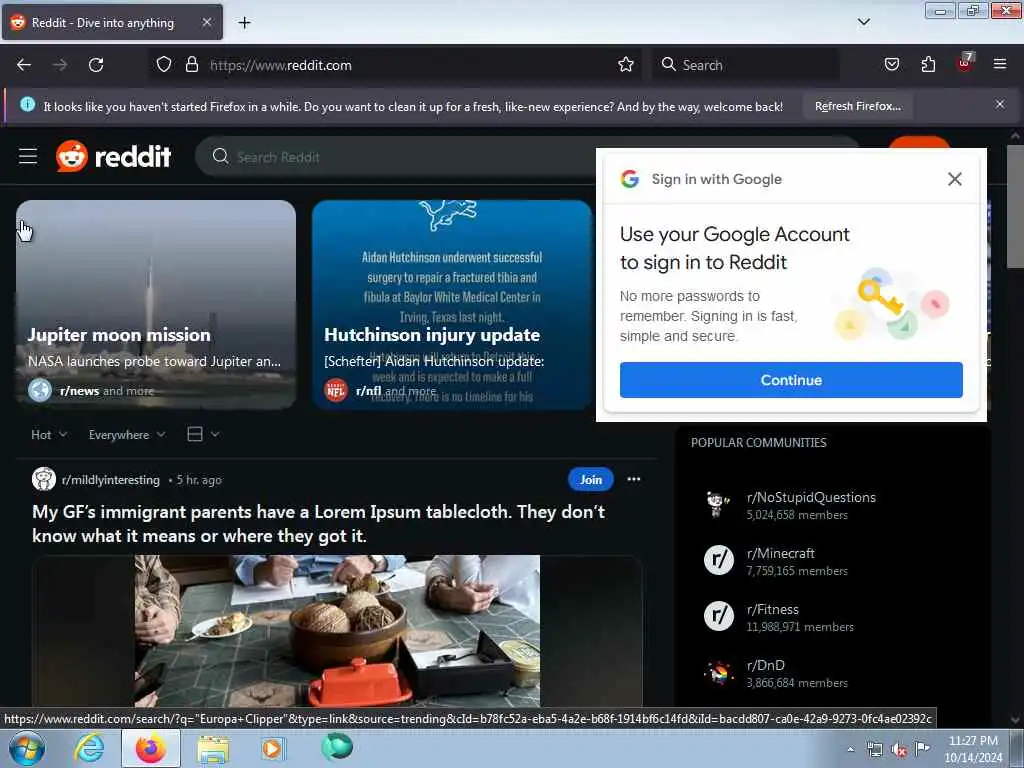Click the Refresh Firefox button
1024x768 pixels.
[x=857, y=106]
